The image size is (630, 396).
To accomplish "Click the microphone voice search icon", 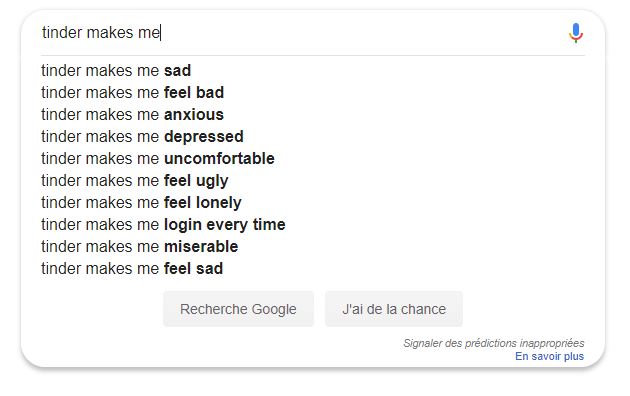I will 575,33.
